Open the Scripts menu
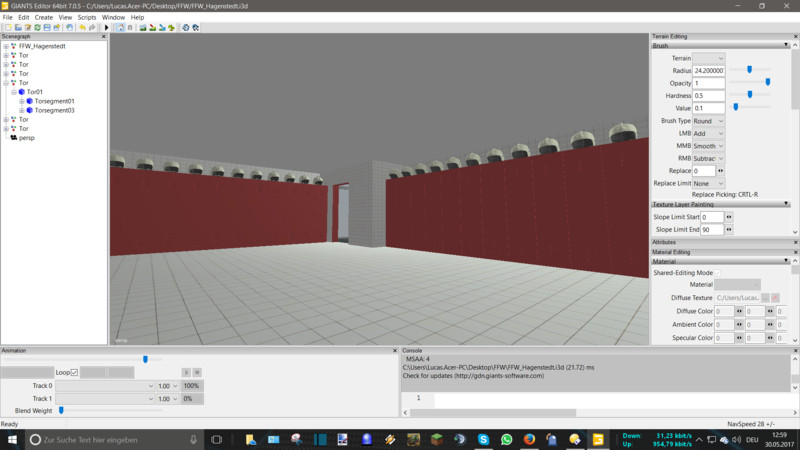800x450 pixels. click(x=86, y=17)
